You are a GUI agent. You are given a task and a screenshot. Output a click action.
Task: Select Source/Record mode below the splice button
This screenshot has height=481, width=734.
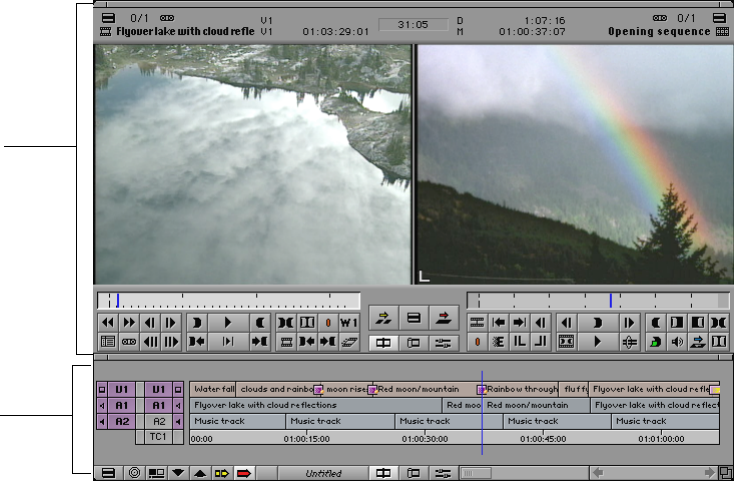(383, 343)
